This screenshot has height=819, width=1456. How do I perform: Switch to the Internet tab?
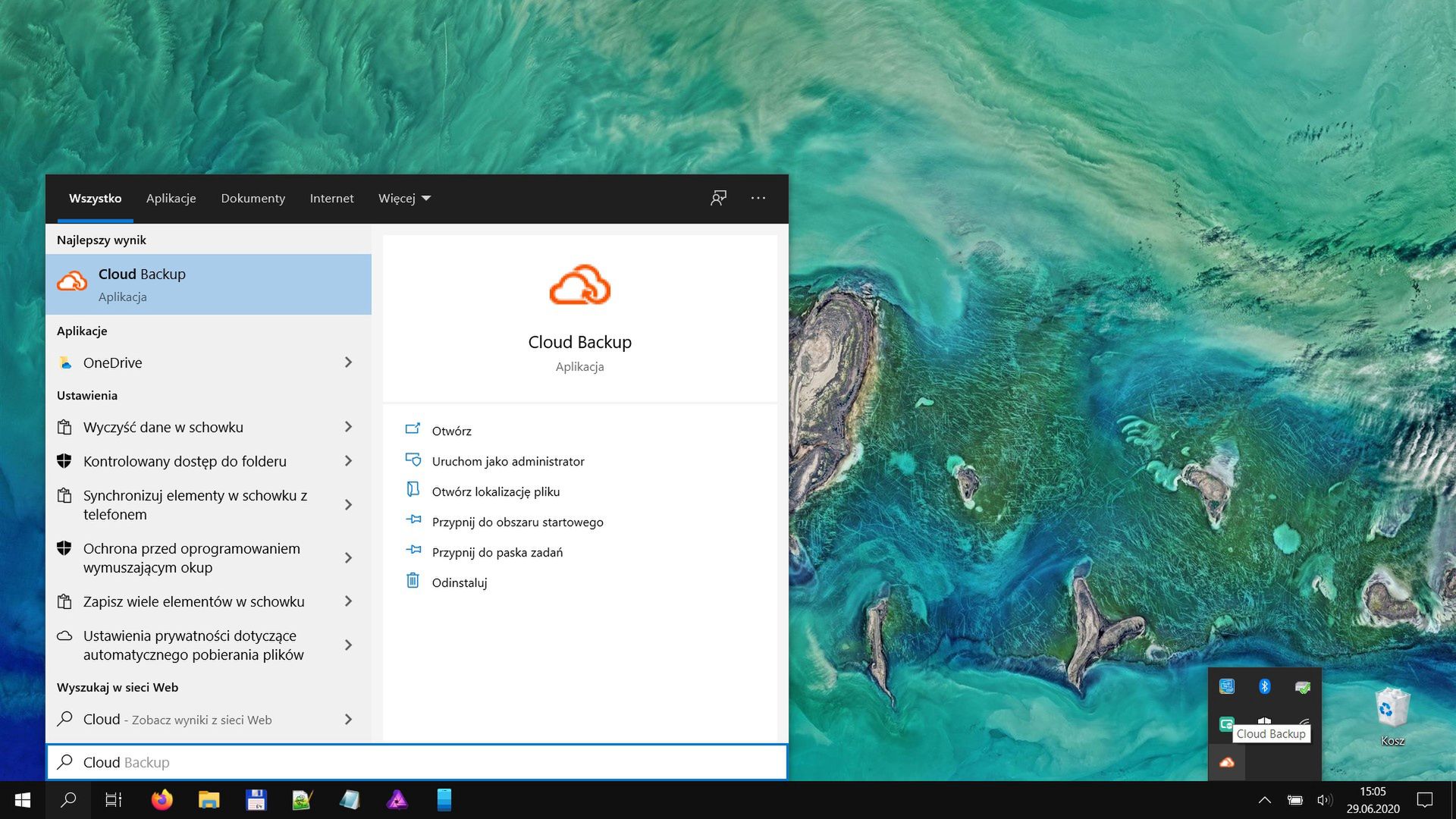click(x=331, y=198)
